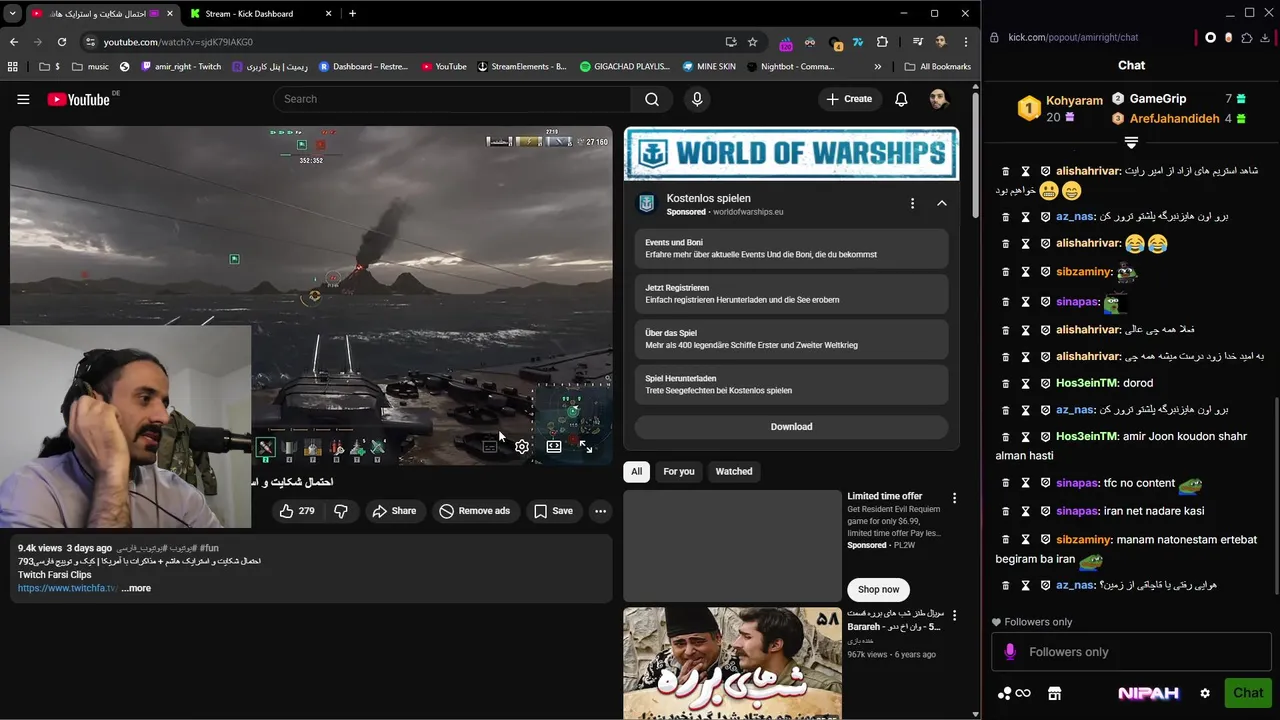
Task: Timeout Hos3einTM for the dorod message
Action: 1025,383
